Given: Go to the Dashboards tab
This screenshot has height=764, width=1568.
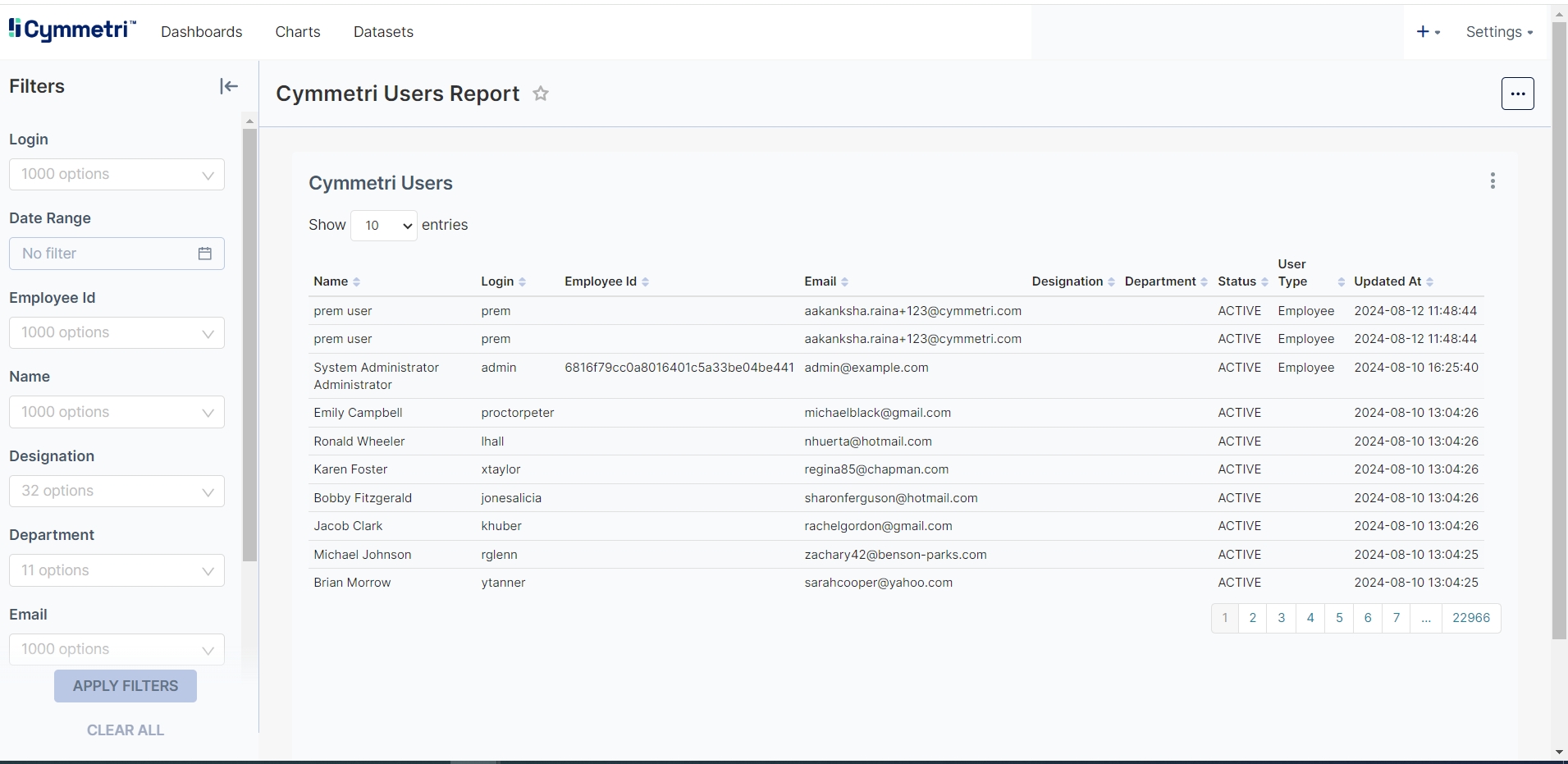Looking at the screenshot, I should [x=202, y=32].
